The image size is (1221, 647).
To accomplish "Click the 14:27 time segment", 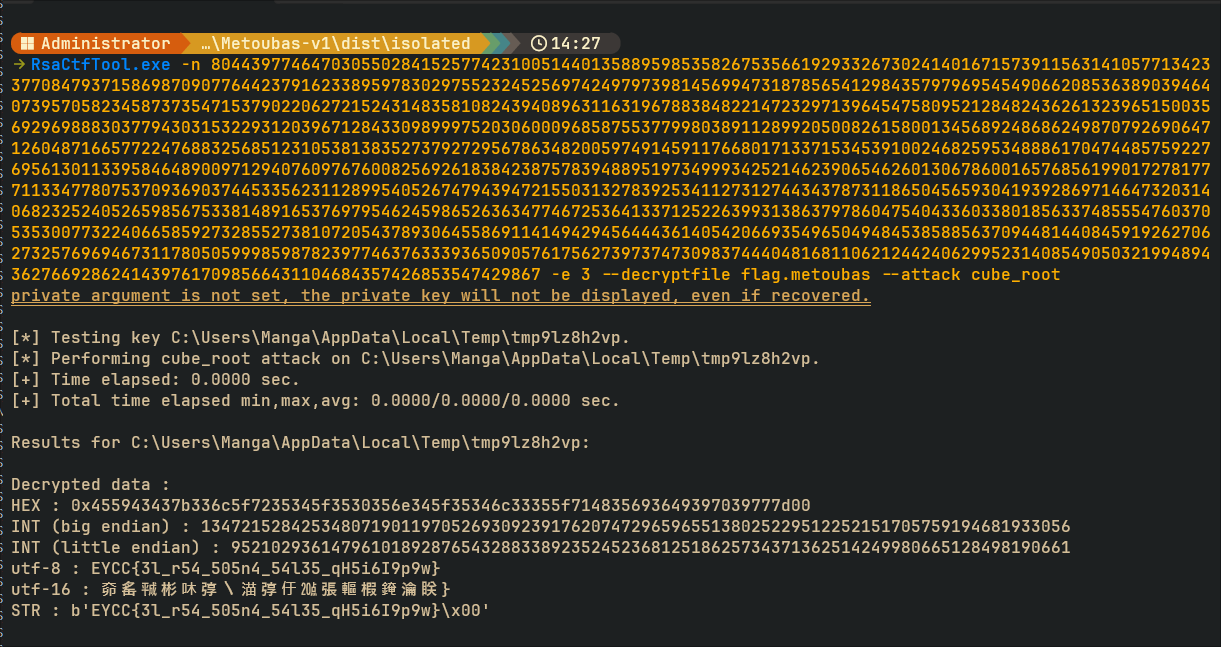I will click(x=576, y=44).
